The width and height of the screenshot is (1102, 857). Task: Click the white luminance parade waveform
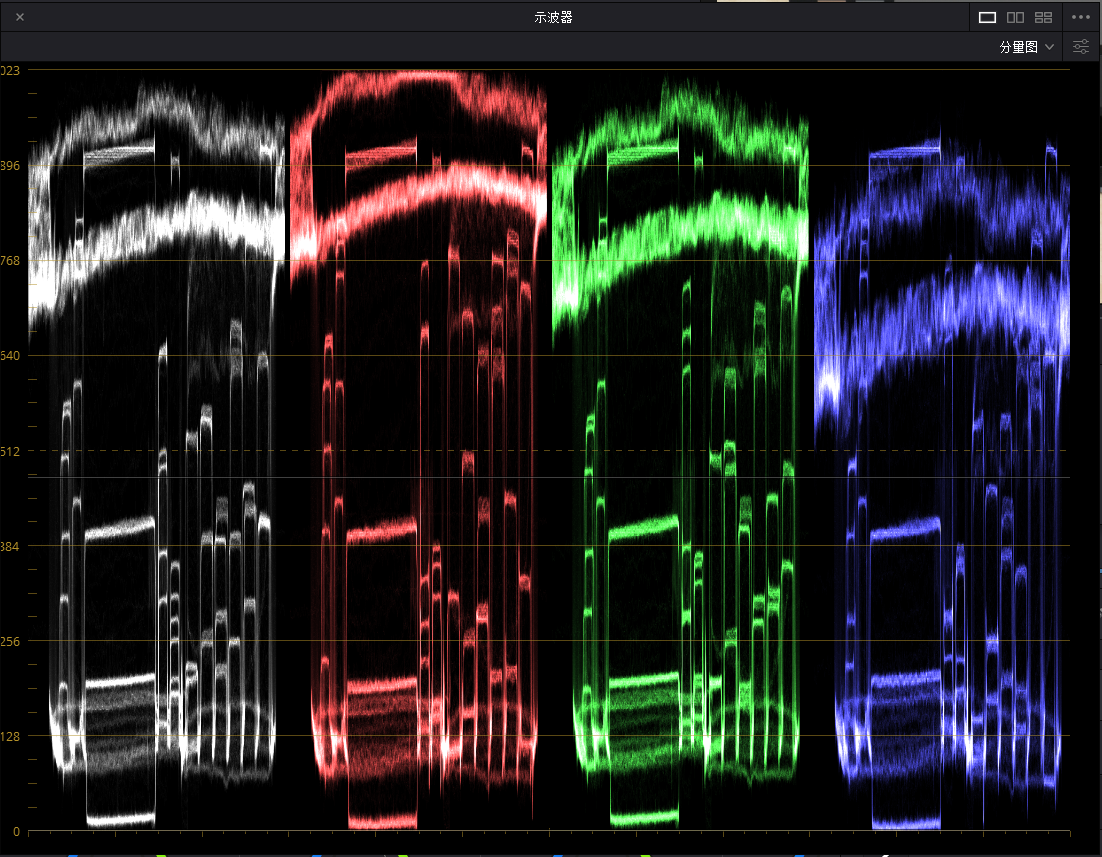tap(157, 453)
